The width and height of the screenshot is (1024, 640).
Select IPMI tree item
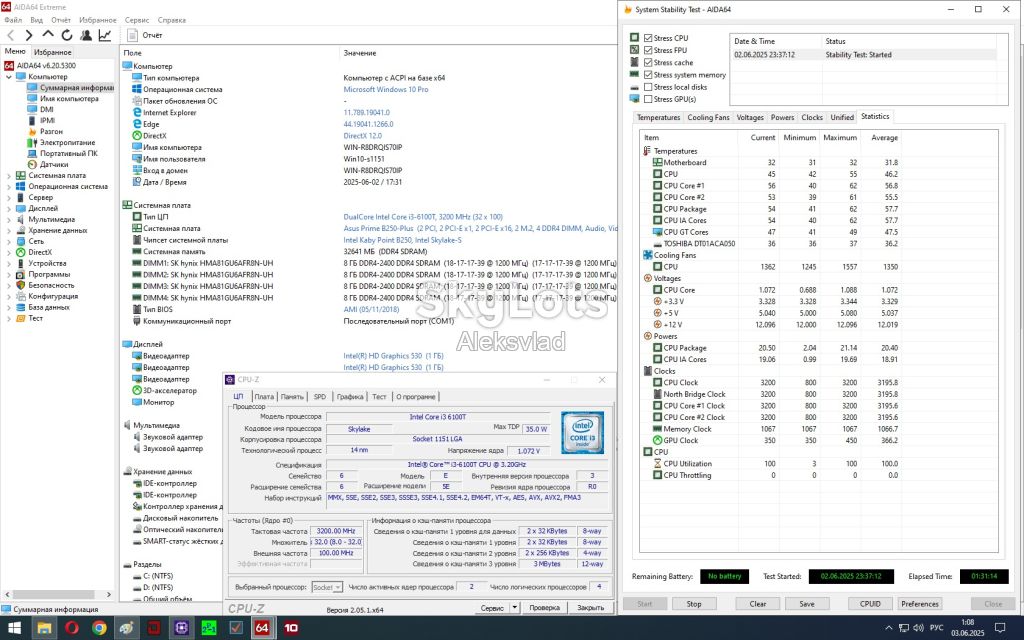coord(47,120)
